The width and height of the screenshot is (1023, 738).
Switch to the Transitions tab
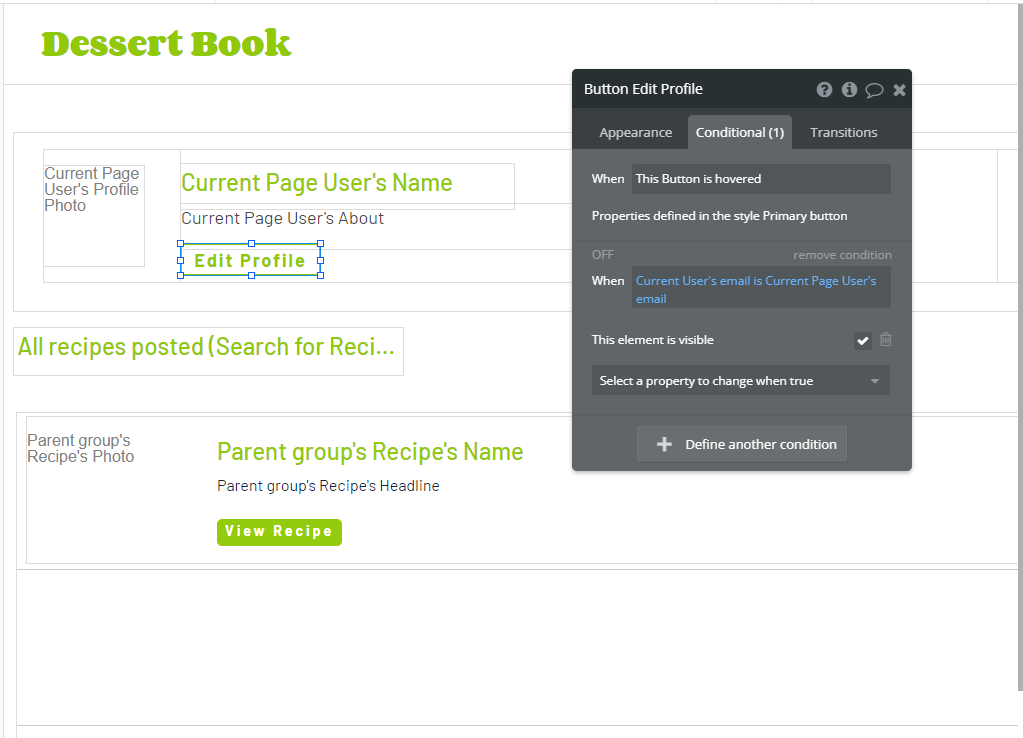point(844,132)
